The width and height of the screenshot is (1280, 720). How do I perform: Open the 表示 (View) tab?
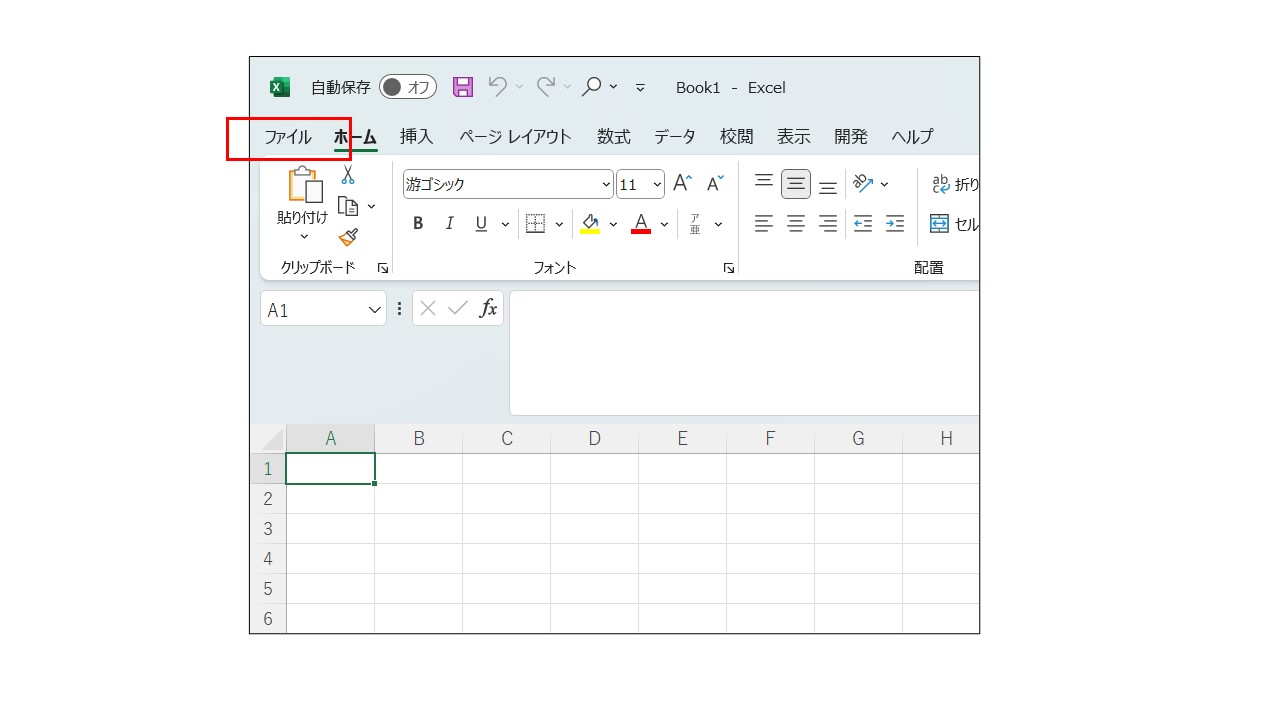coord(794,137)
